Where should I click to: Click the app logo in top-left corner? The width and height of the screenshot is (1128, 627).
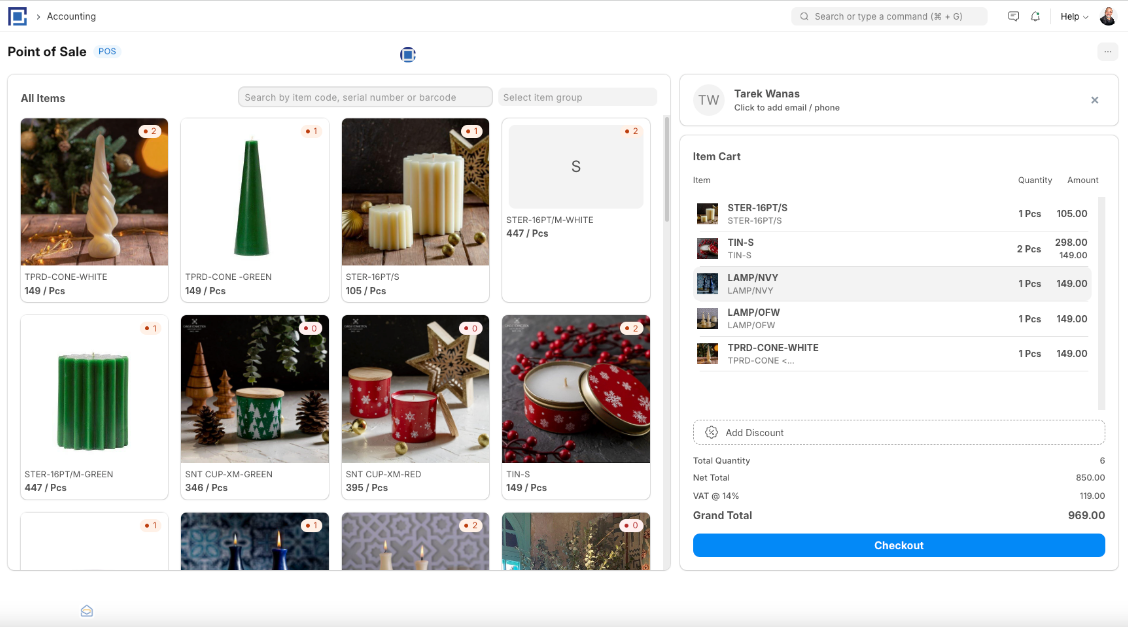pyautogui.click(x=17, y=16)
